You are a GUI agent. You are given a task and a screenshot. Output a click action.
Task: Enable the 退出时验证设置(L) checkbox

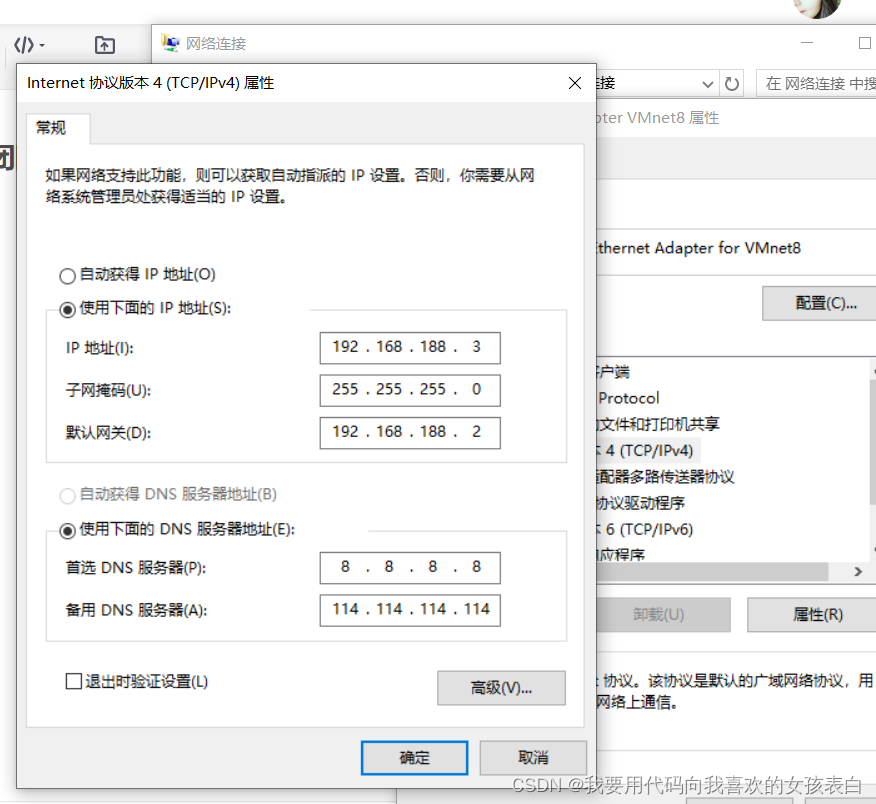click(x=73, y=681)
